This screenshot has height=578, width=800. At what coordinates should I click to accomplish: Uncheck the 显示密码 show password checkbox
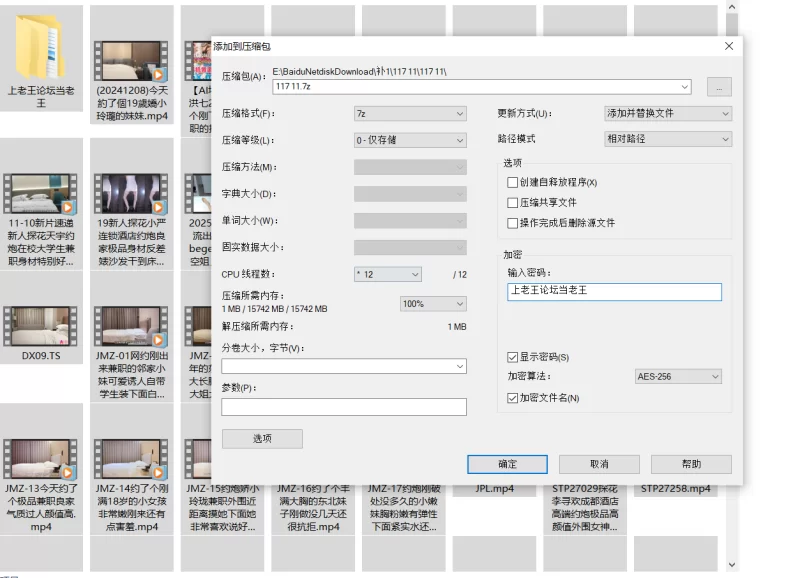[512, 356]
